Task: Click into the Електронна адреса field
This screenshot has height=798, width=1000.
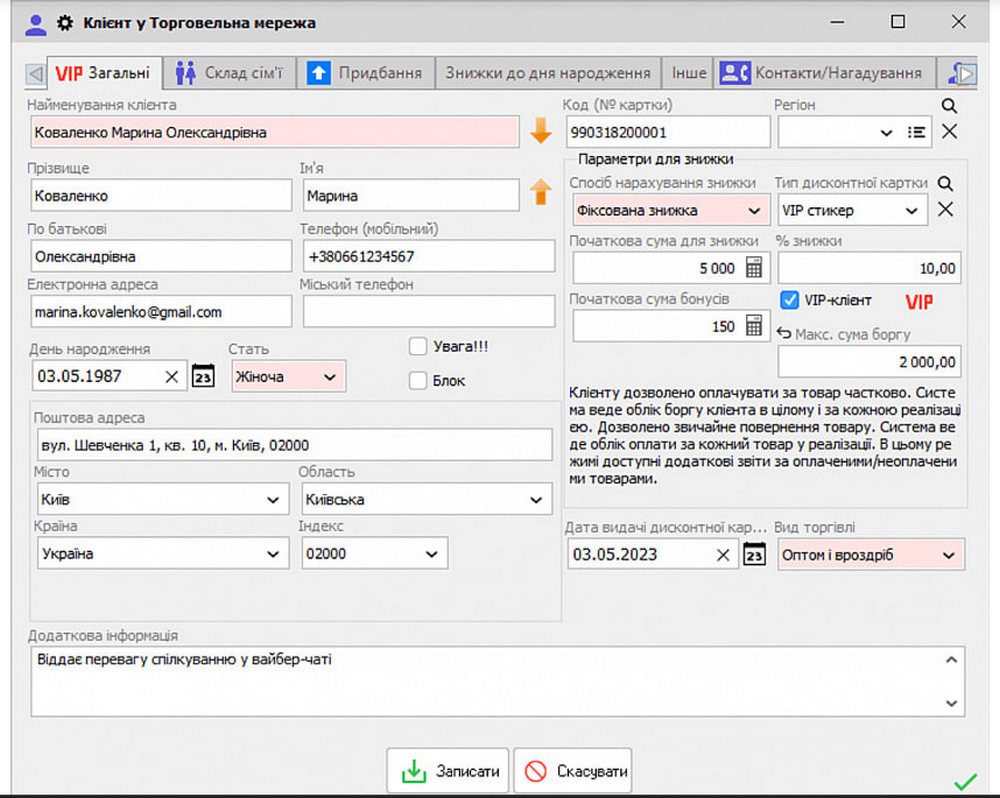Action: click(160, 312)
